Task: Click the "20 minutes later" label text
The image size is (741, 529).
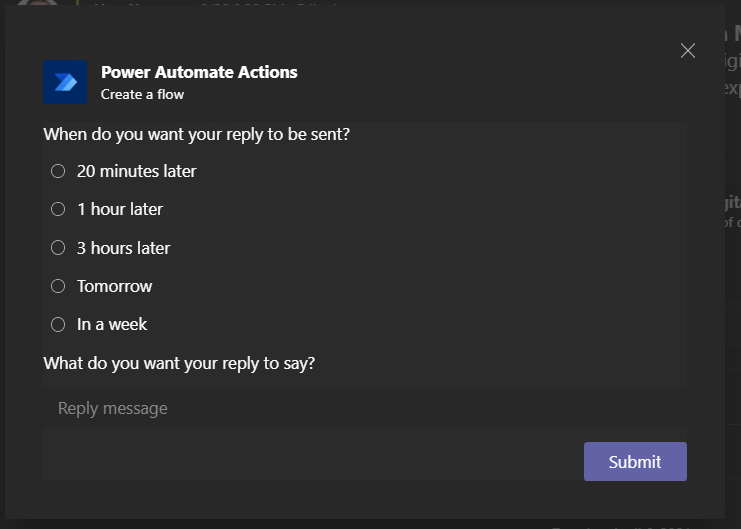Action: pyautogui.click(x=136, y=171)
